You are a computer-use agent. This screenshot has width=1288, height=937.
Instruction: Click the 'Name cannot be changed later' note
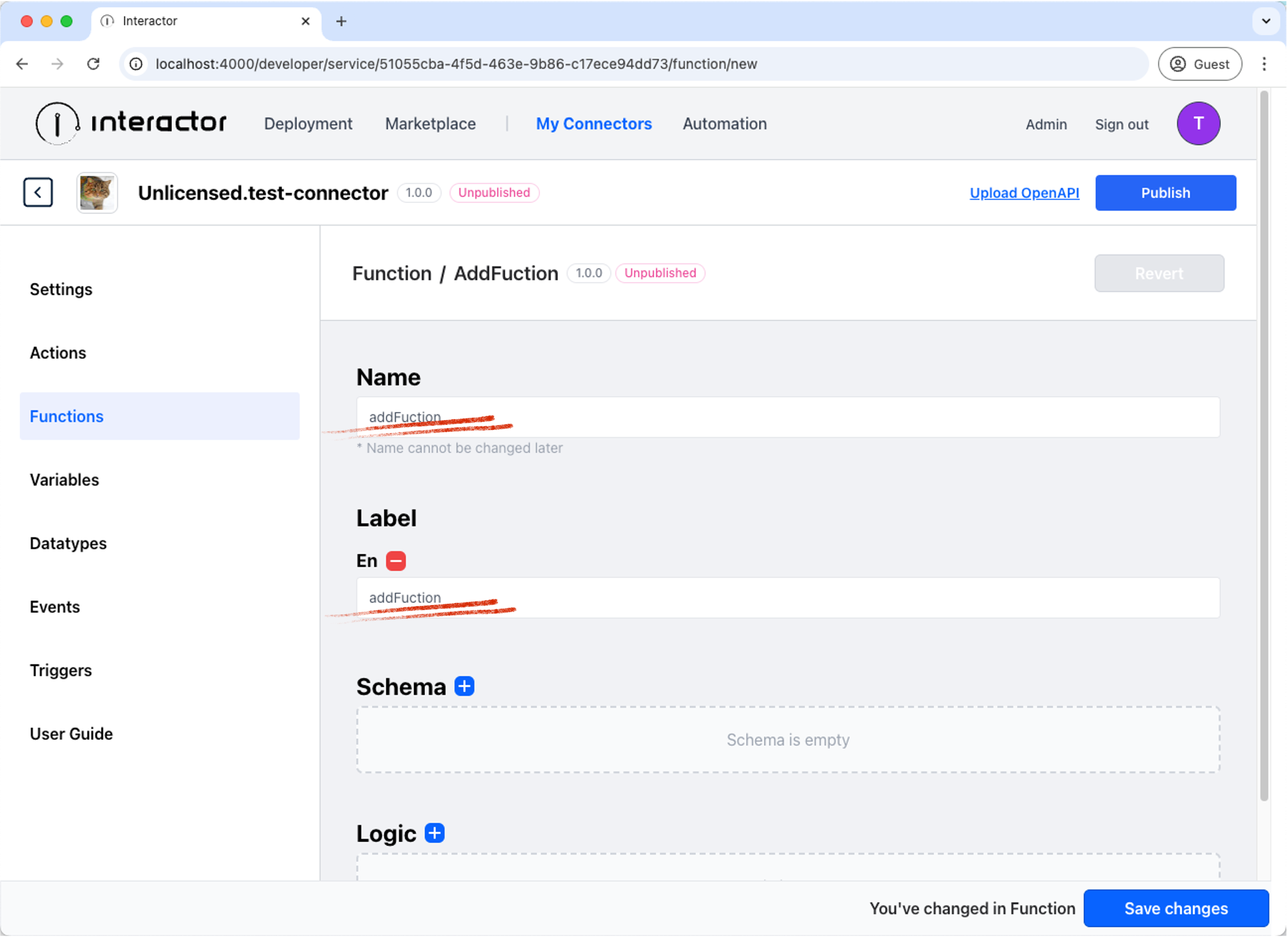(459, 448)
